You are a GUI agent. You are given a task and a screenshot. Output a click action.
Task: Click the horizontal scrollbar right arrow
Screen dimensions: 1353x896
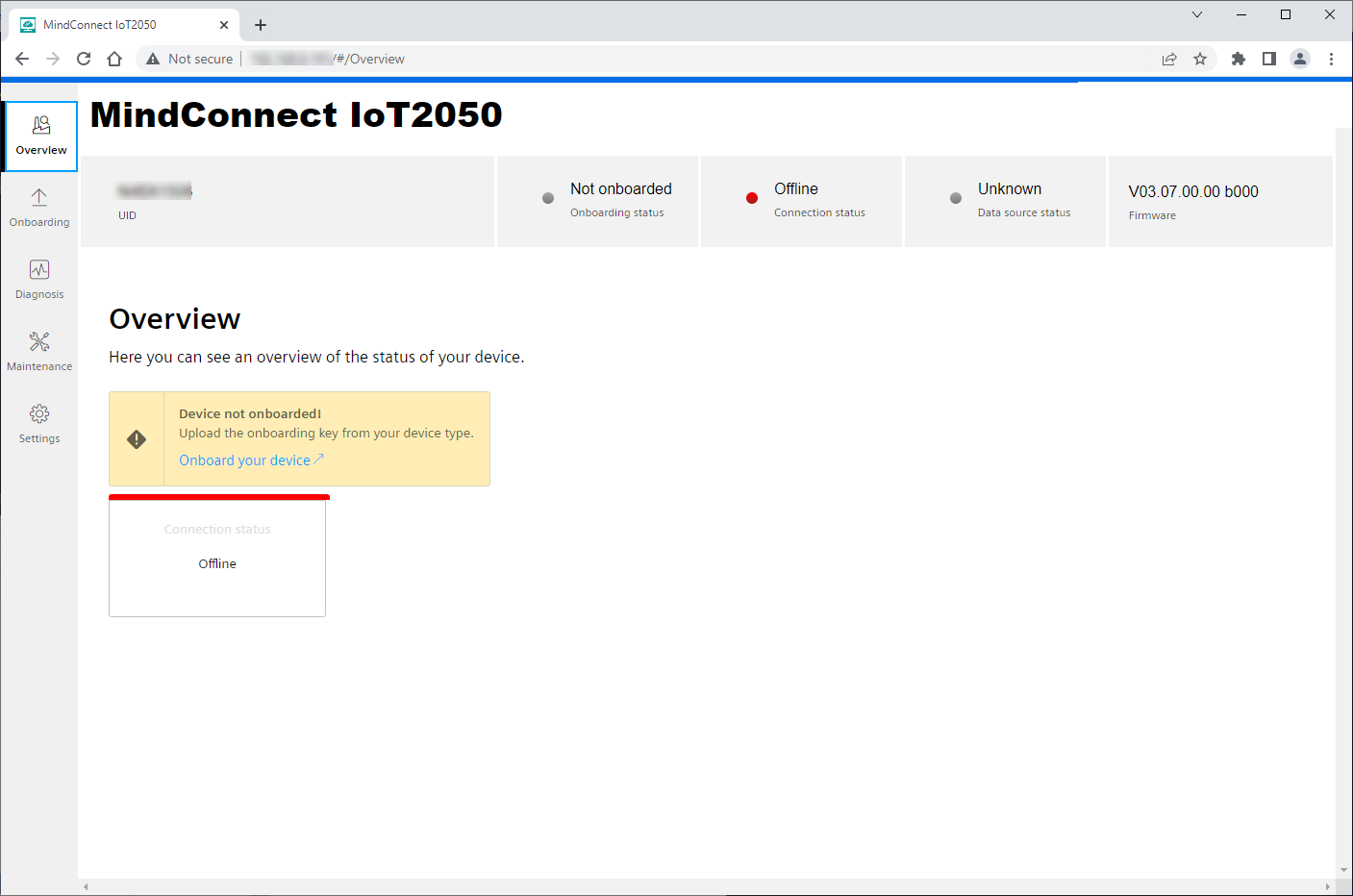1327,886
